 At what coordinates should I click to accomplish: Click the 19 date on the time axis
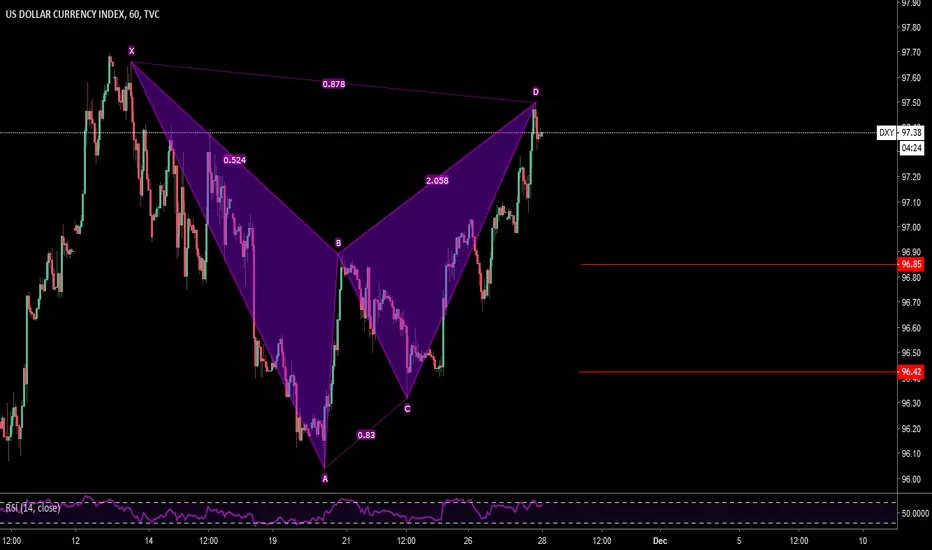tap(272, 541)
